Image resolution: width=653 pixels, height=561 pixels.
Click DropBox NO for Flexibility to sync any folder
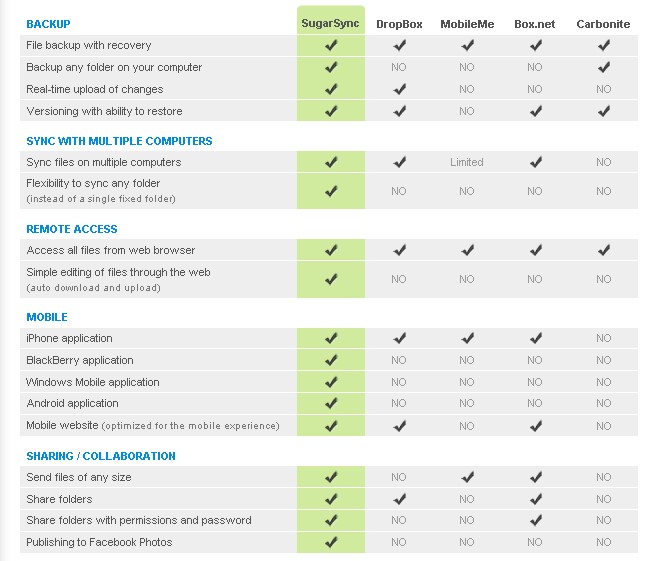[399, 191]
